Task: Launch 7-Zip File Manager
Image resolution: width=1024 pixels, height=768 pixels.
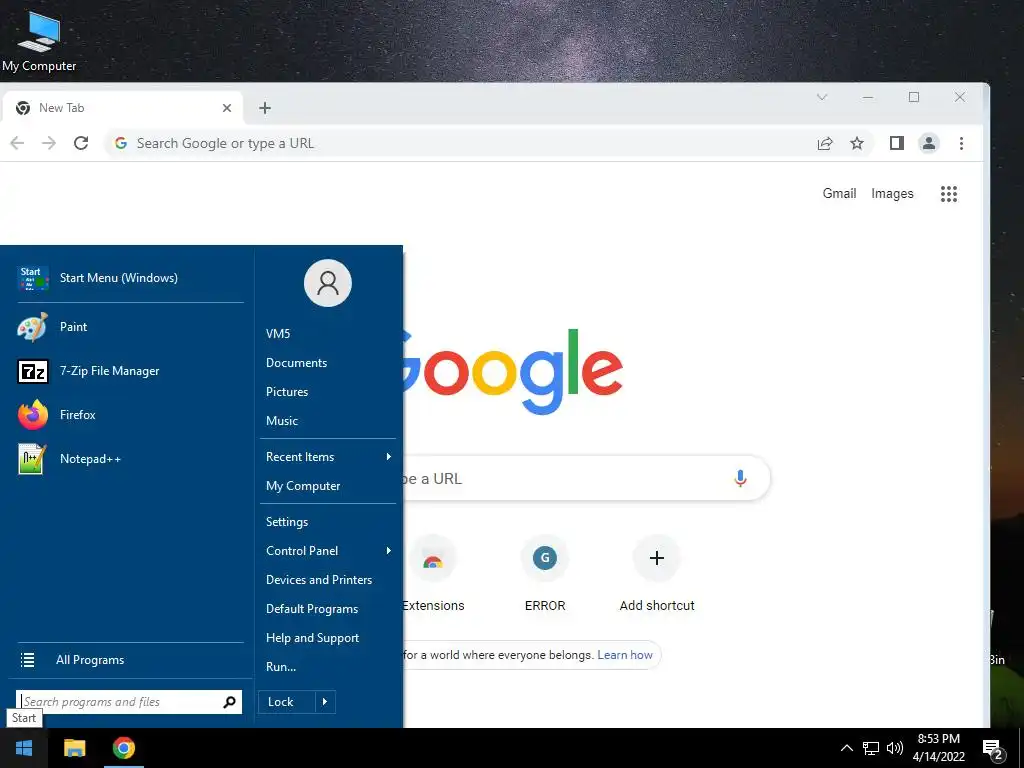Action: tap(131, 371)
